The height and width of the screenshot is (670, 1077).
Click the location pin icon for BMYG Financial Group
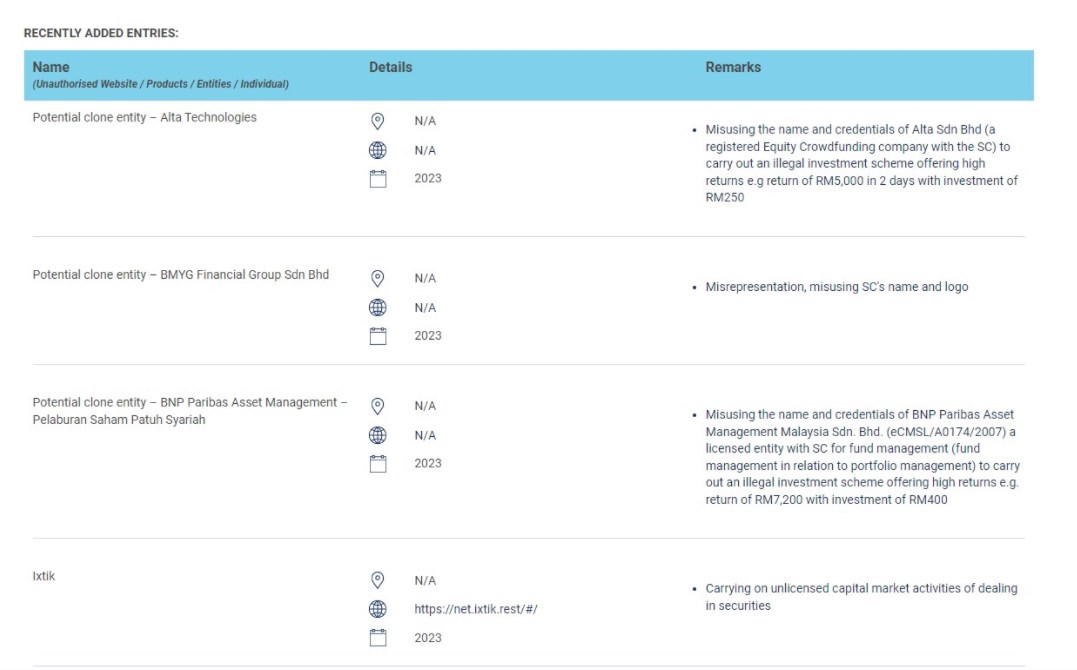click(x=378, y=278)
